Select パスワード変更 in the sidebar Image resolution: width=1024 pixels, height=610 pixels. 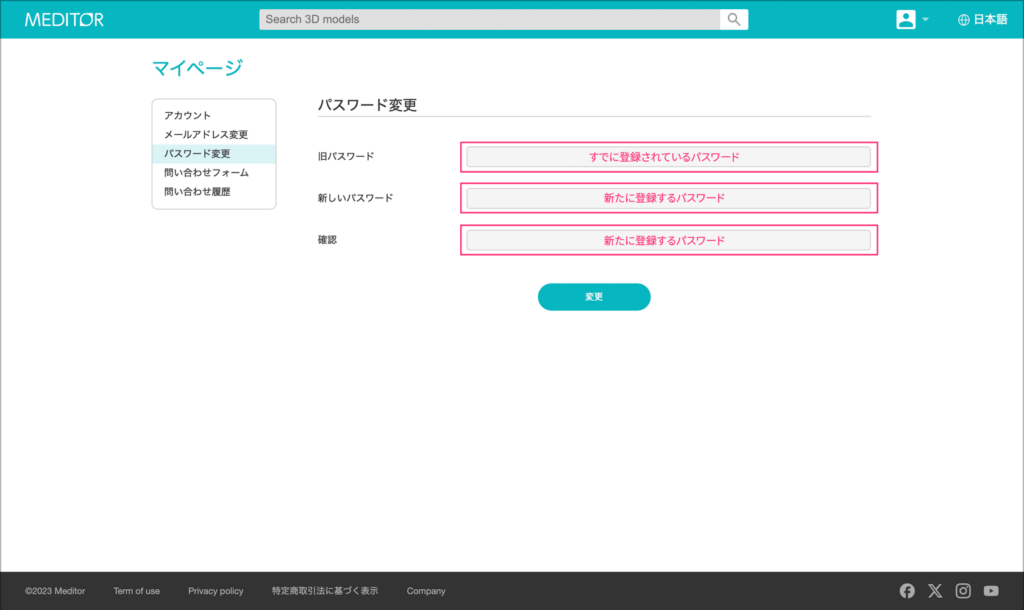point(197,154)
